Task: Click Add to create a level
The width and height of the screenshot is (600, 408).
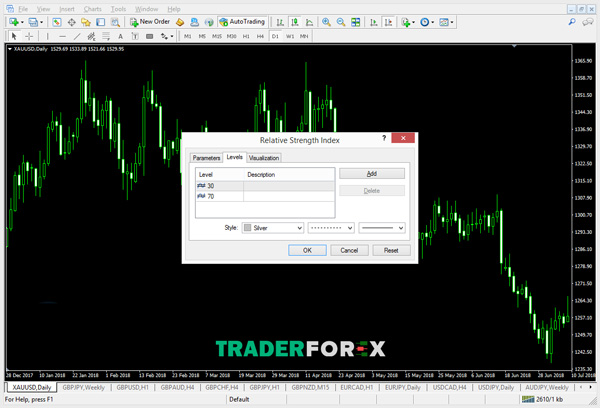Action: tap(372, 174)
